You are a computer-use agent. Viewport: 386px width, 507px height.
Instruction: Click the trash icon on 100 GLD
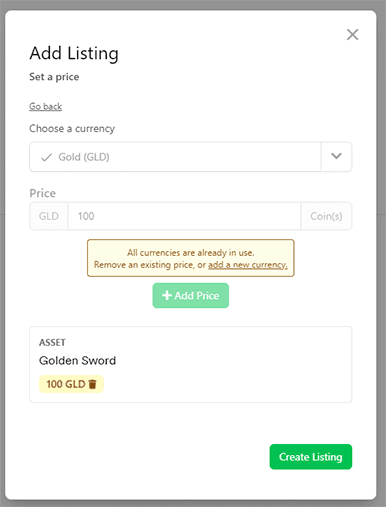pos(93,384)
